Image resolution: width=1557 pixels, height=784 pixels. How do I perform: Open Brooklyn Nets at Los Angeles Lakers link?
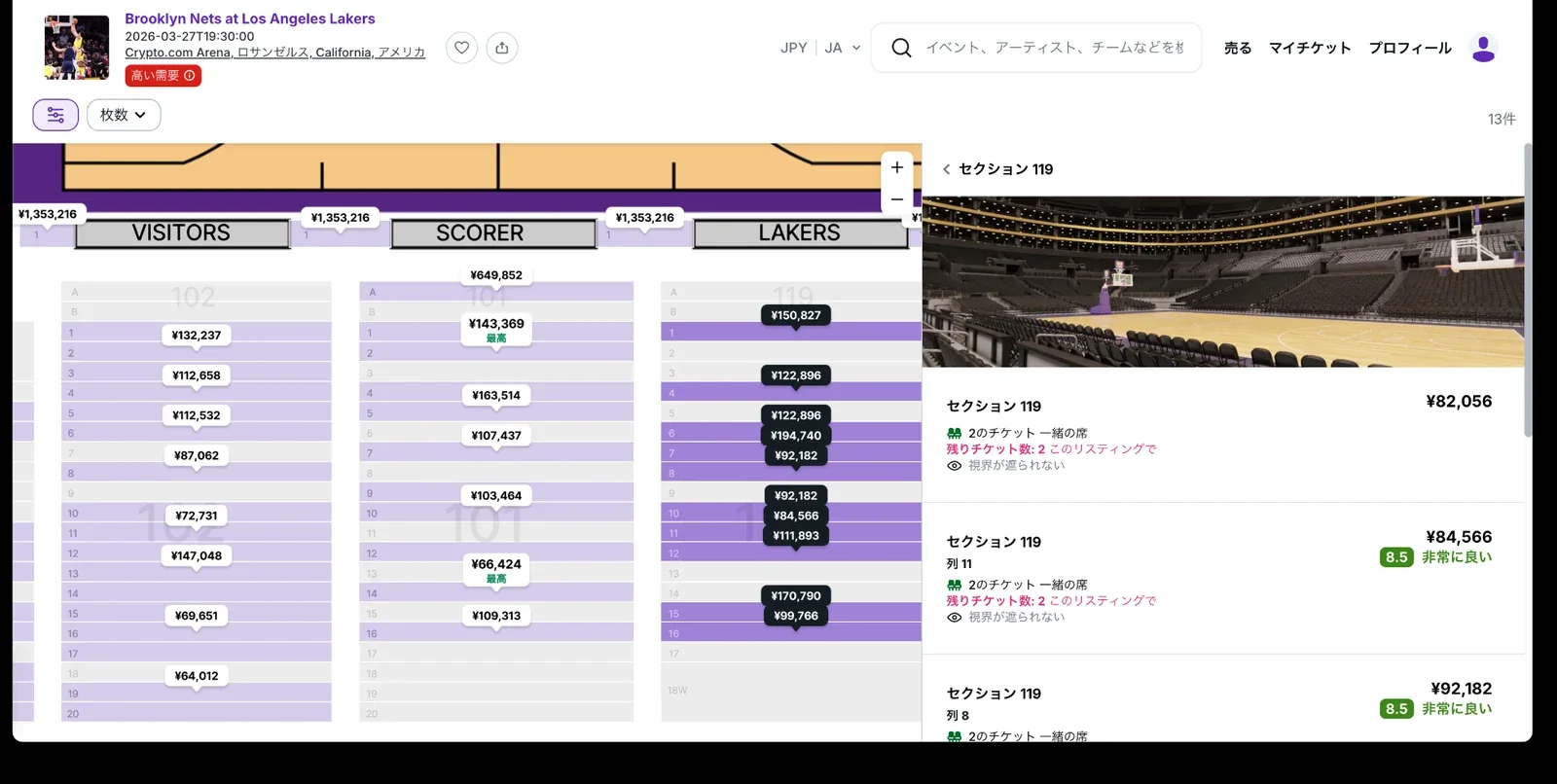pyautogui.click(x=250, y=18)
